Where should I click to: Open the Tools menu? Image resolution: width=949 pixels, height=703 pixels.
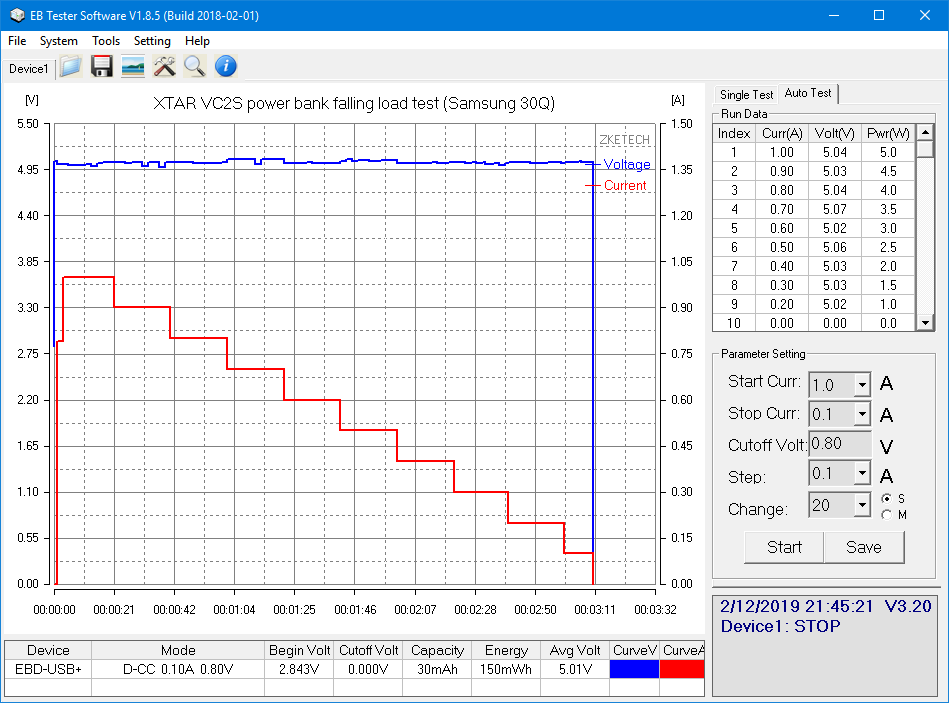point(106,41)
